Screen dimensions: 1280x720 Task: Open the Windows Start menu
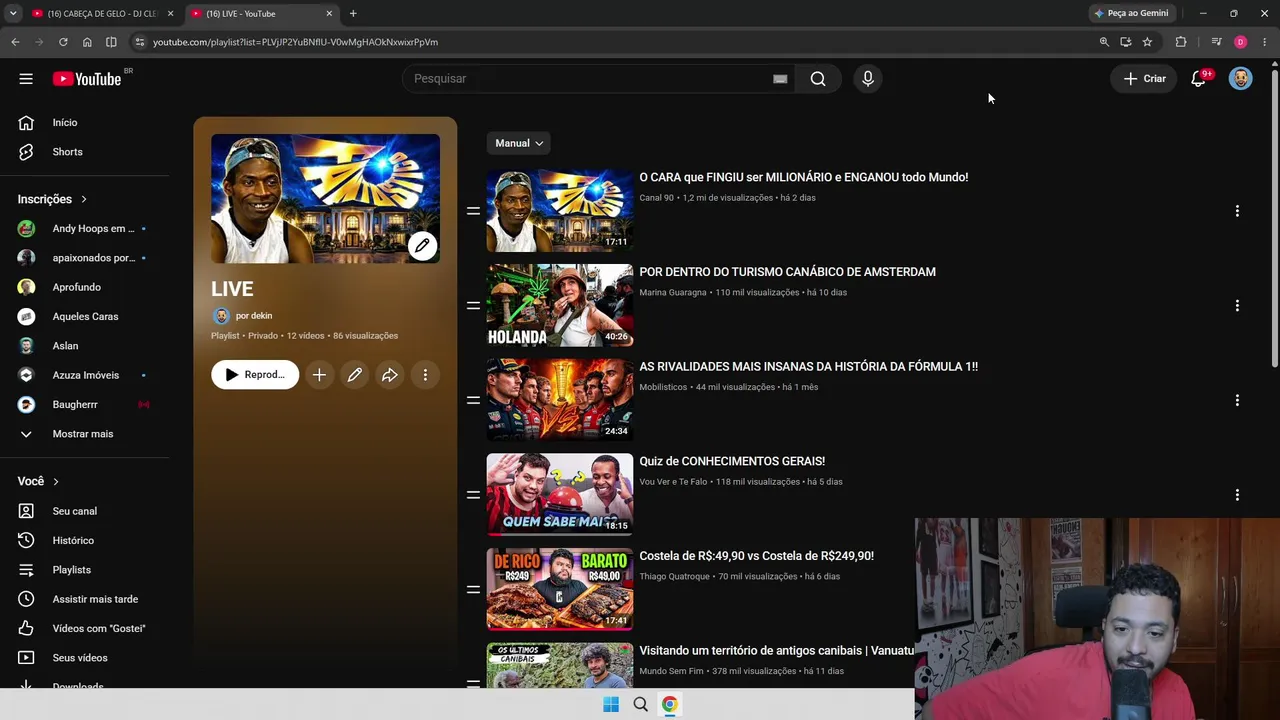pos(611,704)
